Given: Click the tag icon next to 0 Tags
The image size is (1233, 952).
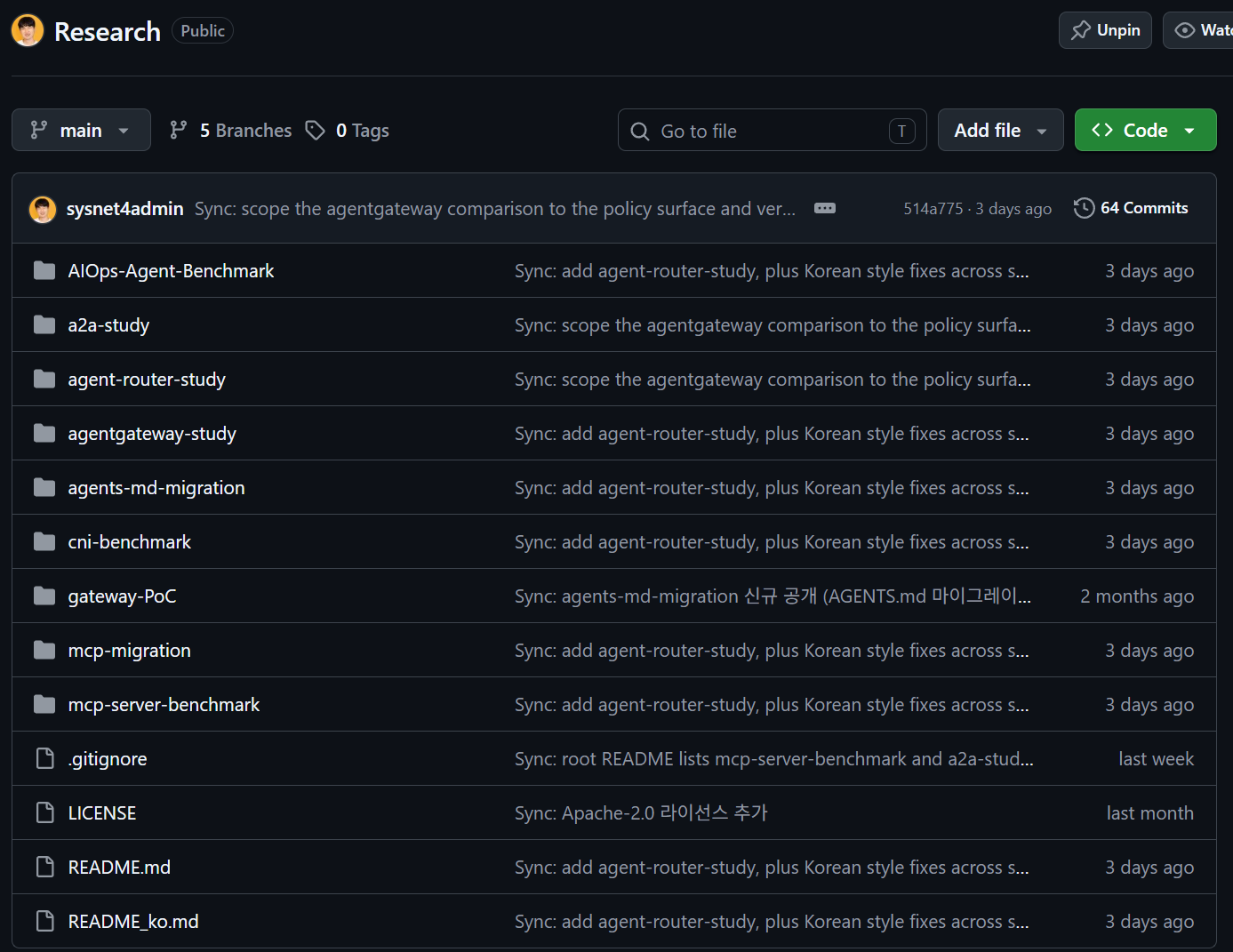Looking at the screenshot, I should [315, 131].
